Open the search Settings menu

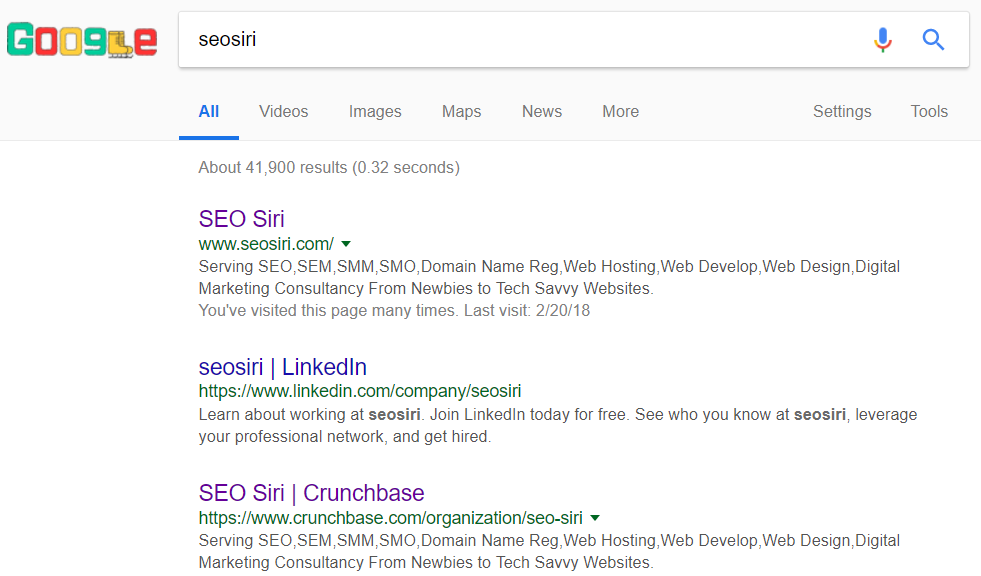coord(842,112)
